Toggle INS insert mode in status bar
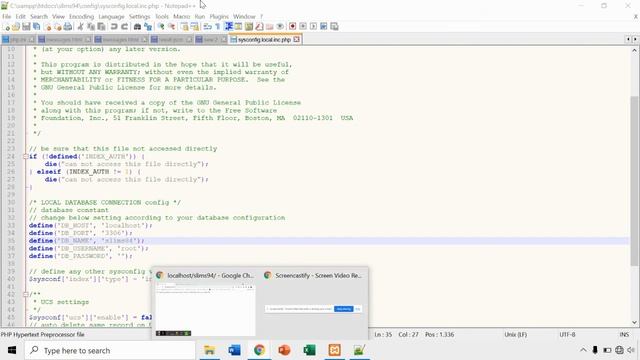Screen dimensions: 640x360 click(624, 334)
